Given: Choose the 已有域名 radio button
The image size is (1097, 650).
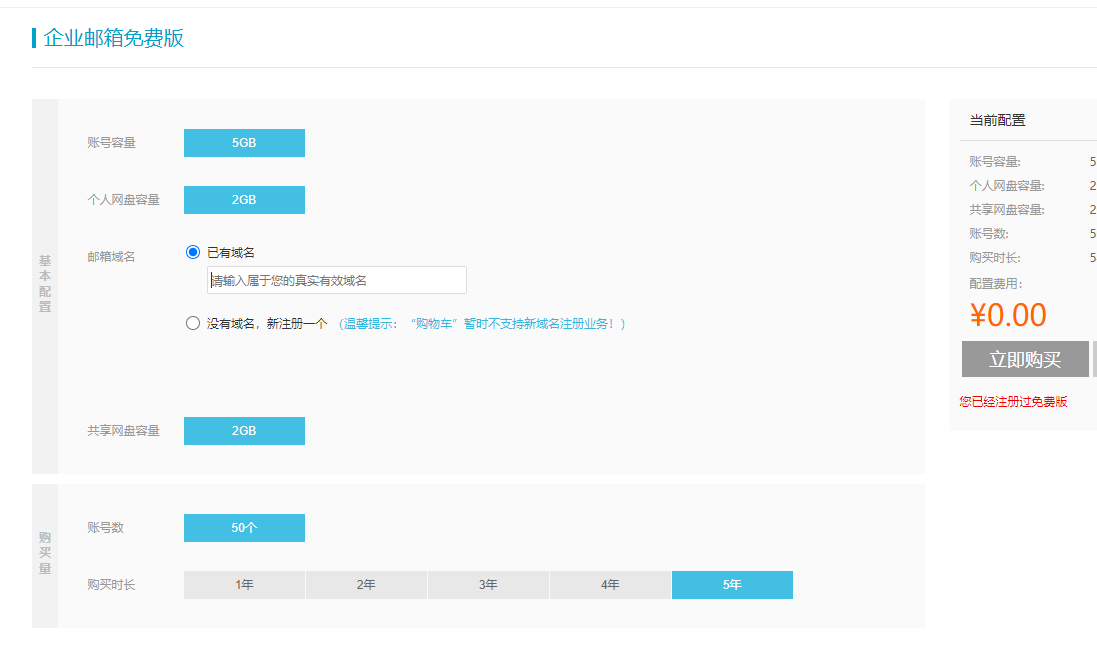Looking at the screenshot, I should click(x=193, y=253).
